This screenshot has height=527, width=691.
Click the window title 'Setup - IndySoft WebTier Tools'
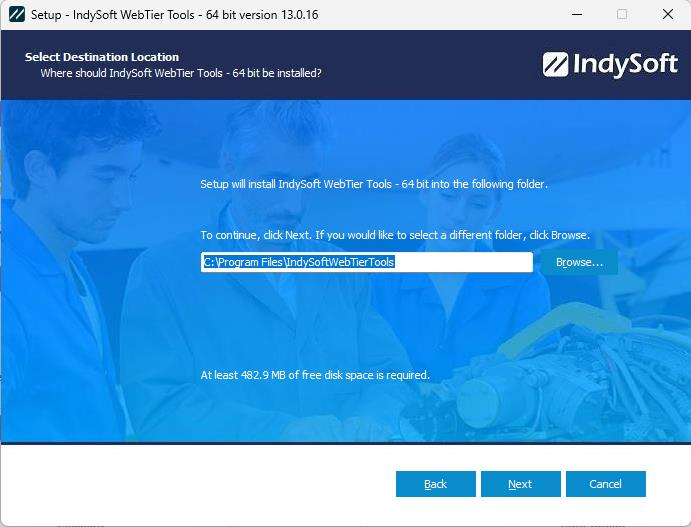175,15
